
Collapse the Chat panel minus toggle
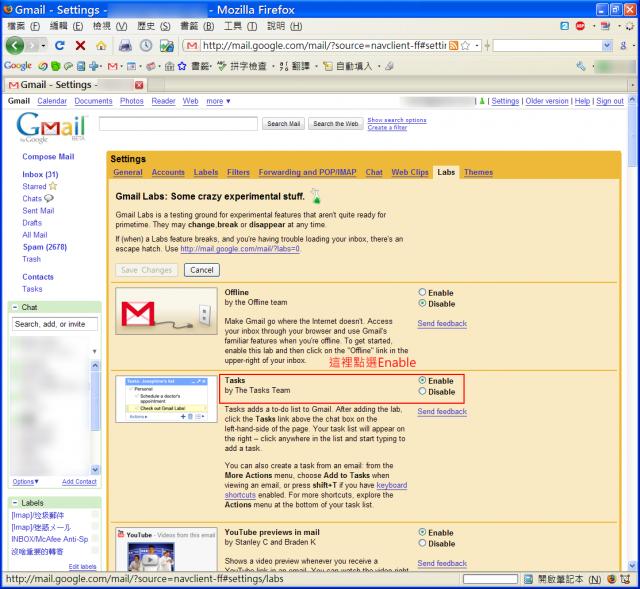point(15,307)
